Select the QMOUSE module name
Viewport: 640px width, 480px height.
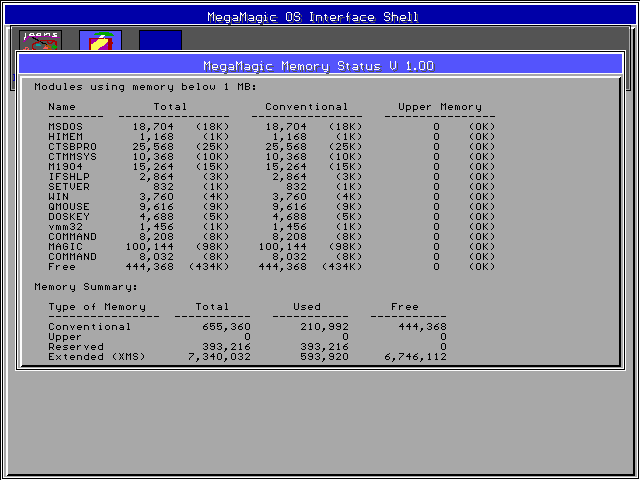(x=69, y=207)
